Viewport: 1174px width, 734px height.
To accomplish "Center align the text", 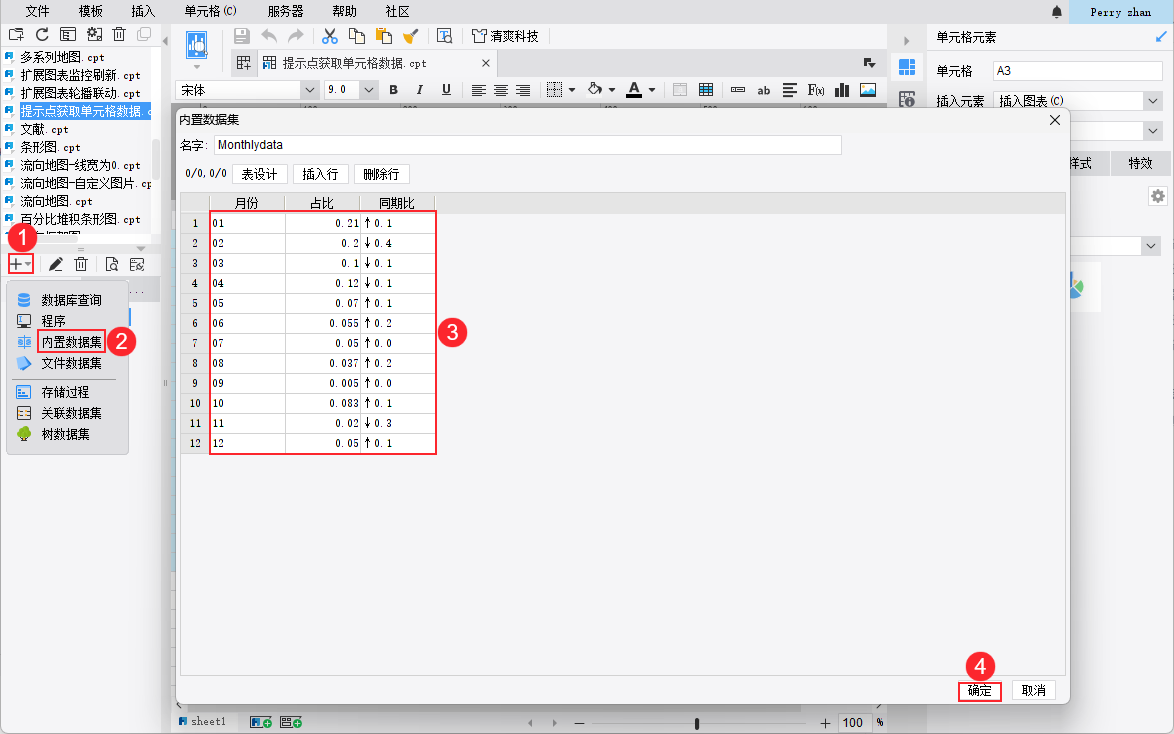I will [x=501, y=90].
